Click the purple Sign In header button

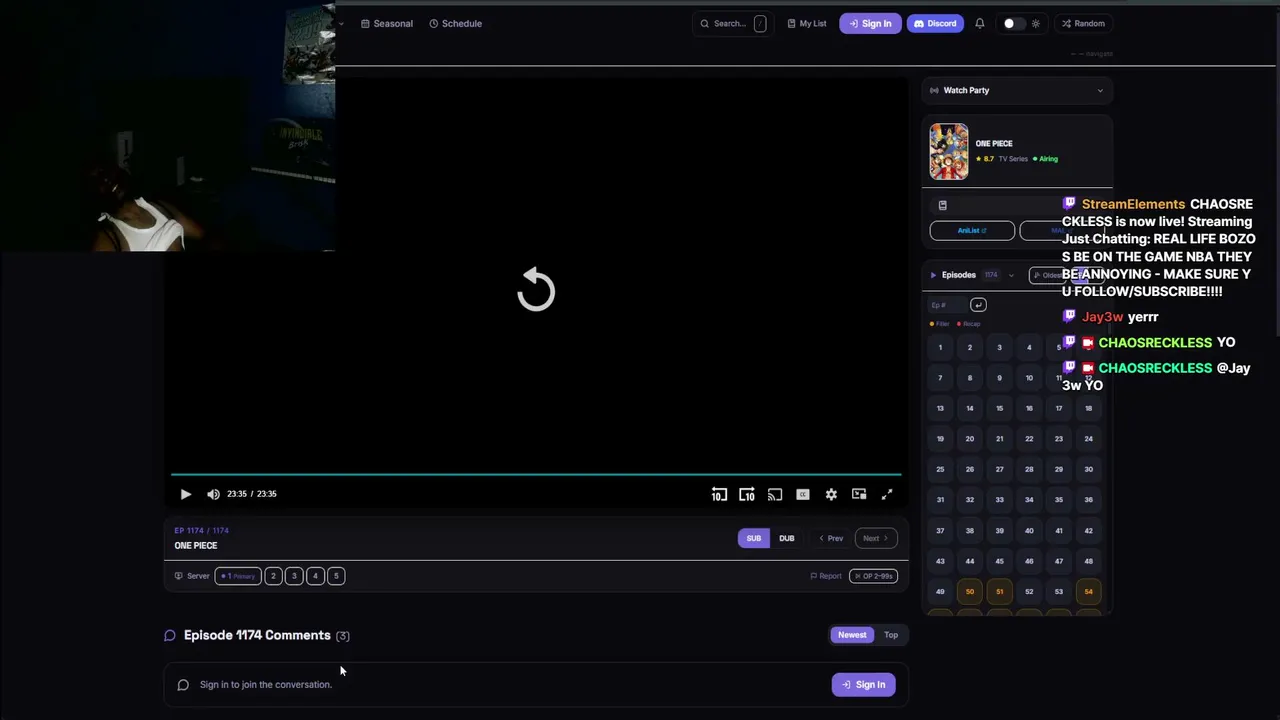pyautogui.click(x=870, y=23)
